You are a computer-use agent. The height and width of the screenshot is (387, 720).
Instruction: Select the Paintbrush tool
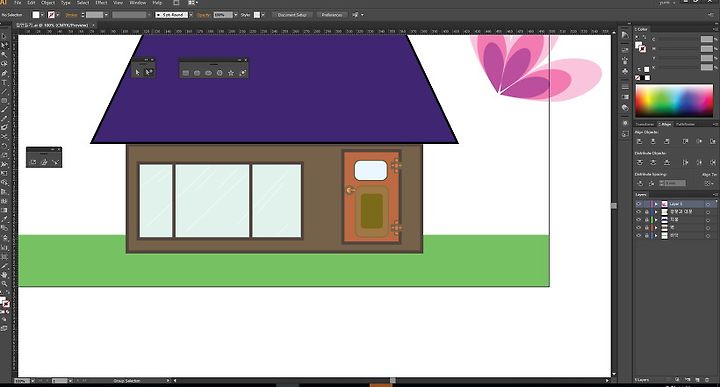pos(5,109)
